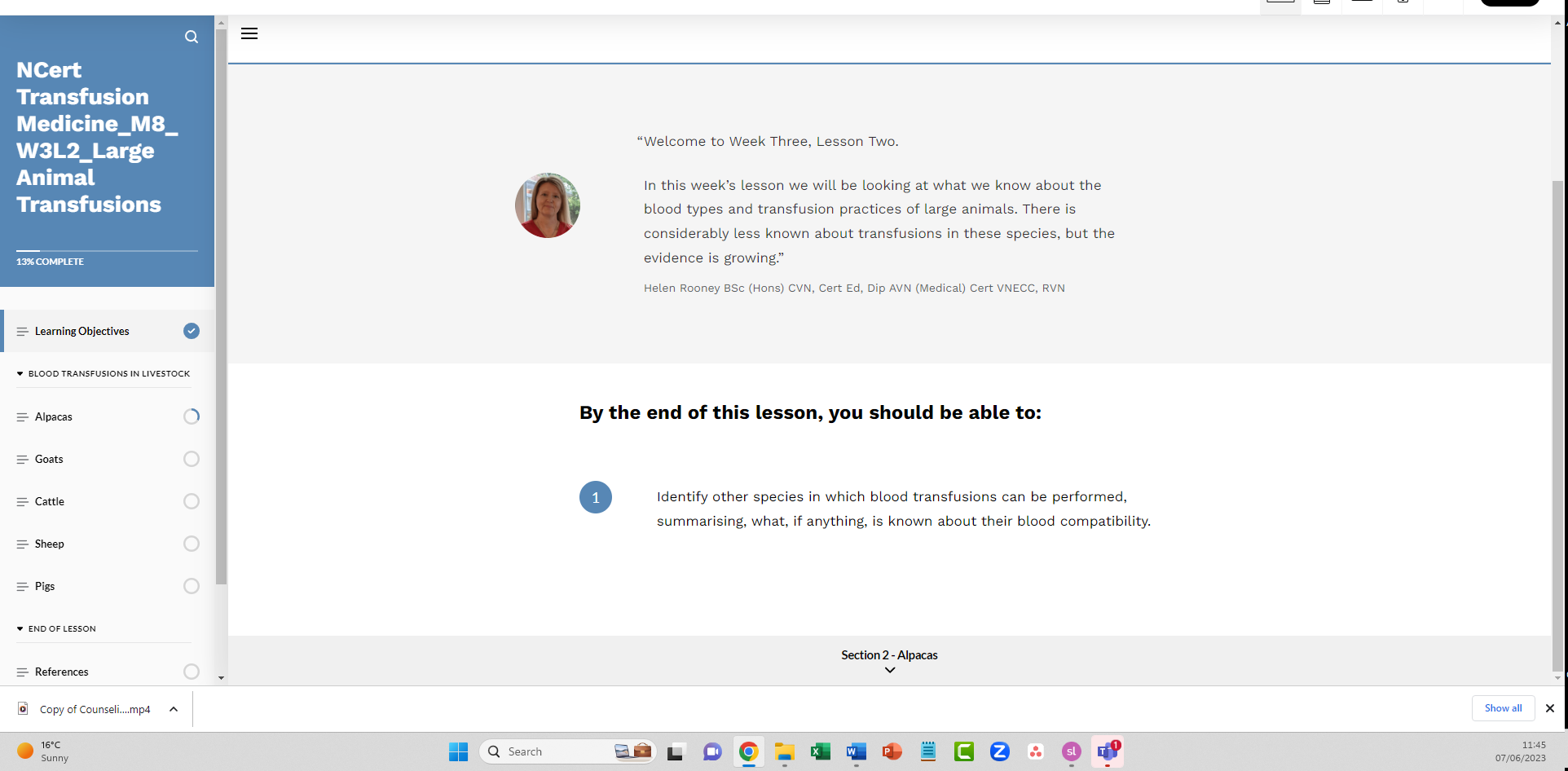This screenshot has width=1568, height=771.
Task: Launch Excel from the taskbar
Action: 821,751
